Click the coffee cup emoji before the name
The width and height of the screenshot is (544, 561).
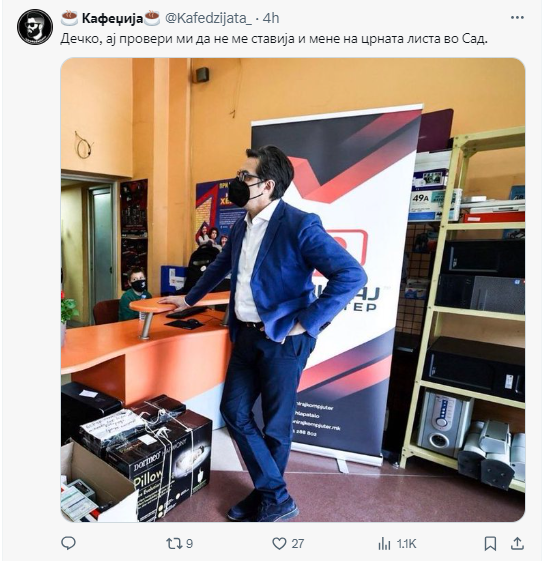(x=69, y=18)
